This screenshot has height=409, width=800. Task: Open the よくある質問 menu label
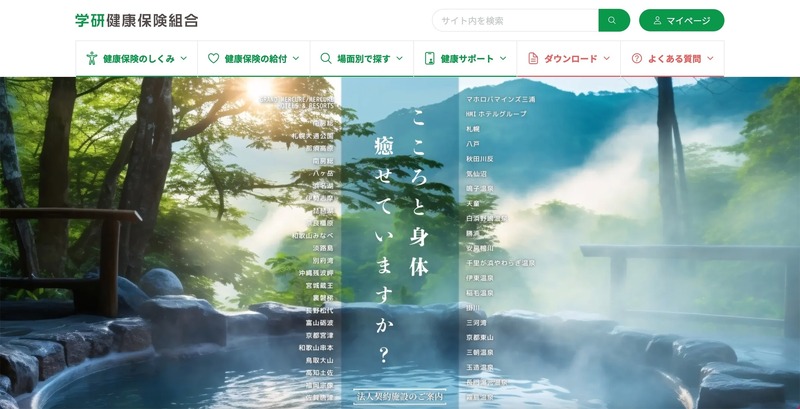pos(672,58)
